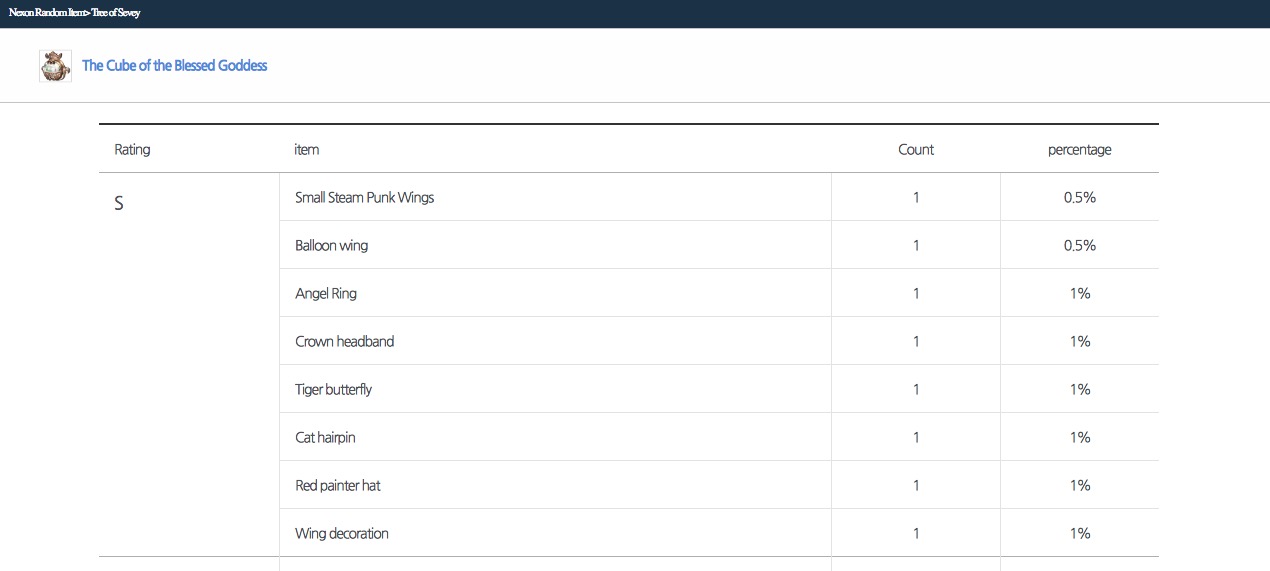Select the count value for Angel Ring
Image resolution: width=1270 pixels, height=571 pixels.
tap(915, 294)
